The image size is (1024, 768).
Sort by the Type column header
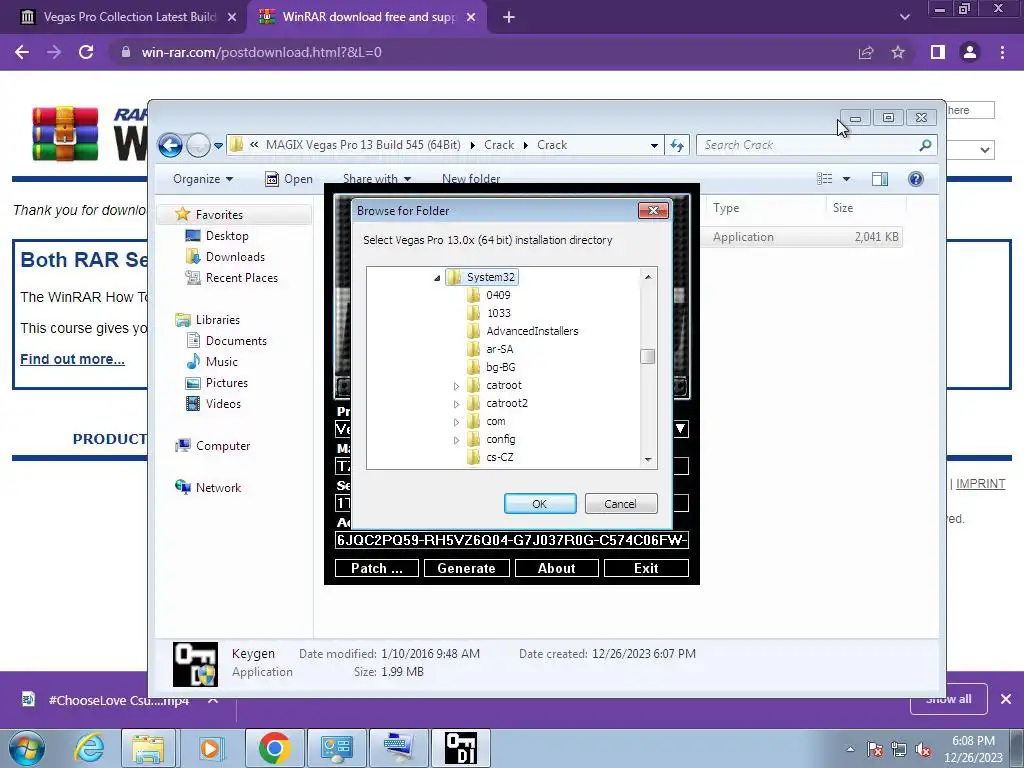click(x=765, y=208)
